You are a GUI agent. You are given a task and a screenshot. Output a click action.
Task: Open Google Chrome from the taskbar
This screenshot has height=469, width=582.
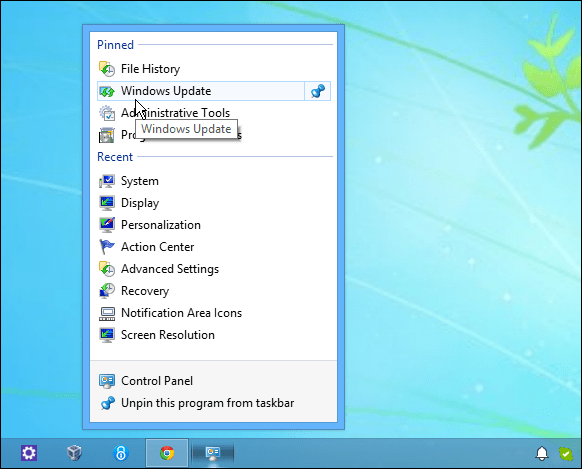167,453
